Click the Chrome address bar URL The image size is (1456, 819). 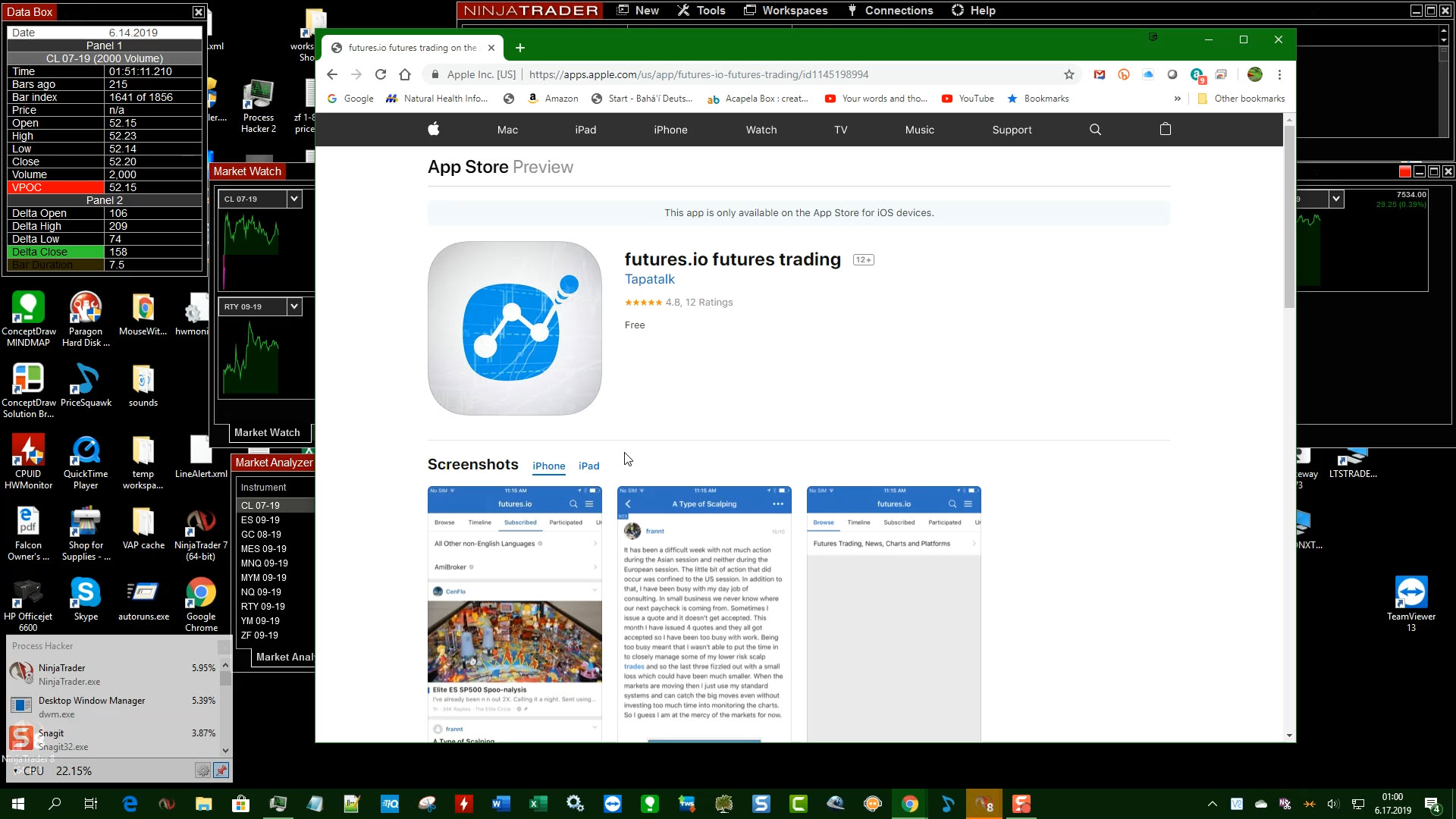[698, 74]
